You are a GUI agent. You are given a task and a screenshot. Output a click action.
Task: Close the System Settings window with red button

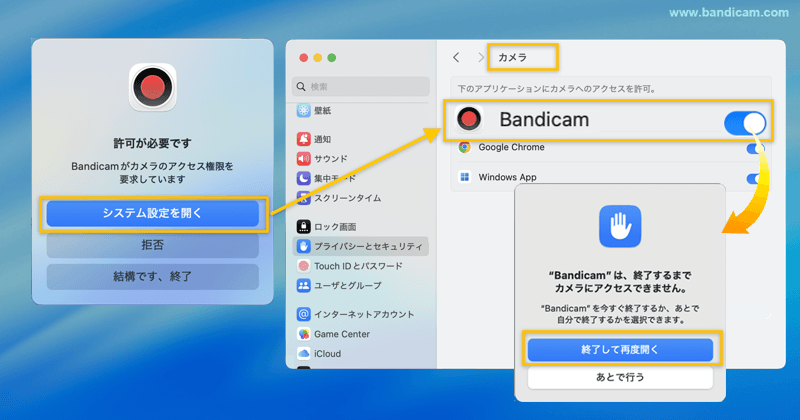(x=304, y=58)
